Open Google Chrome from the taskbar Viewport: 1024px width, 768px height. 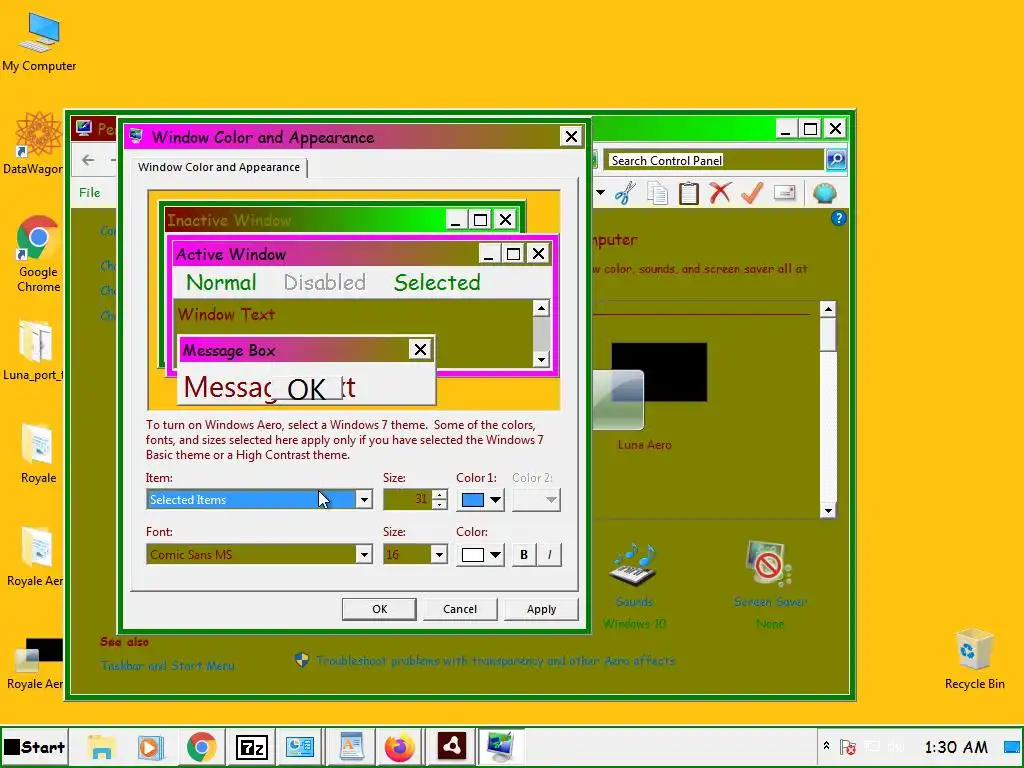201,747
